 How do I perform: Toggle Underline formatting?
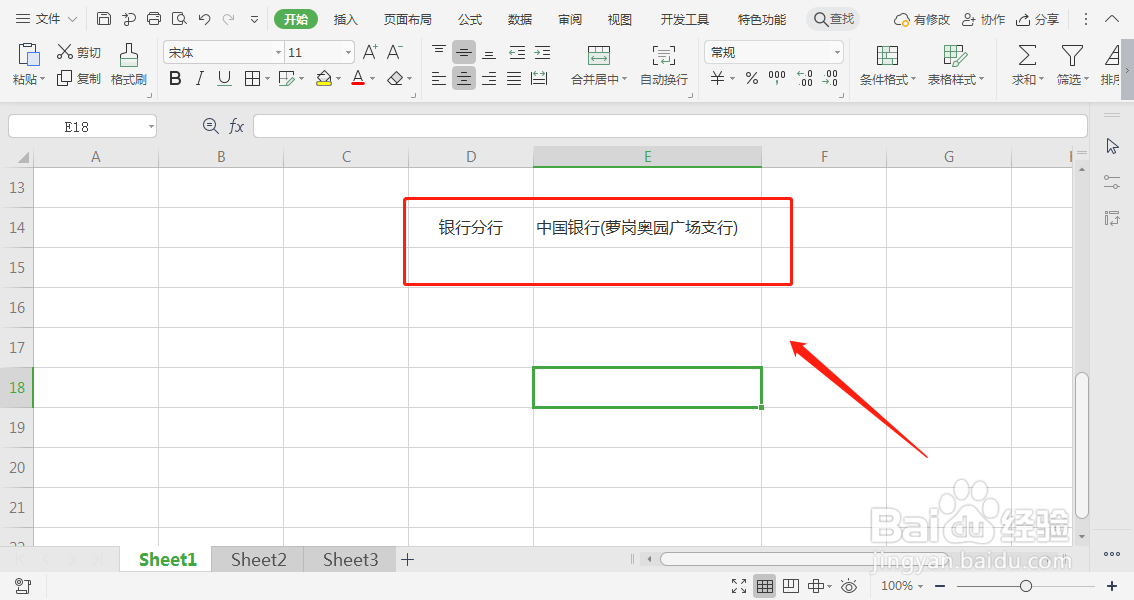[x=224, y=78]
